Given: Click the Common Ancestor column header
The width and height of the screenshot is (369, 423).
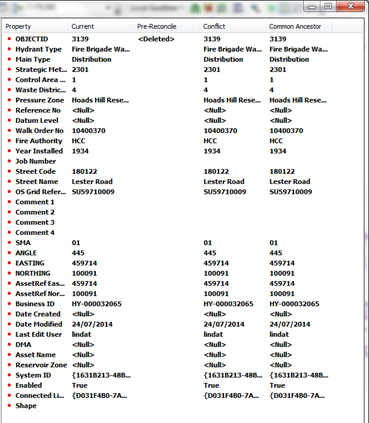Looking at the screenshot, I should click(299, 26).
